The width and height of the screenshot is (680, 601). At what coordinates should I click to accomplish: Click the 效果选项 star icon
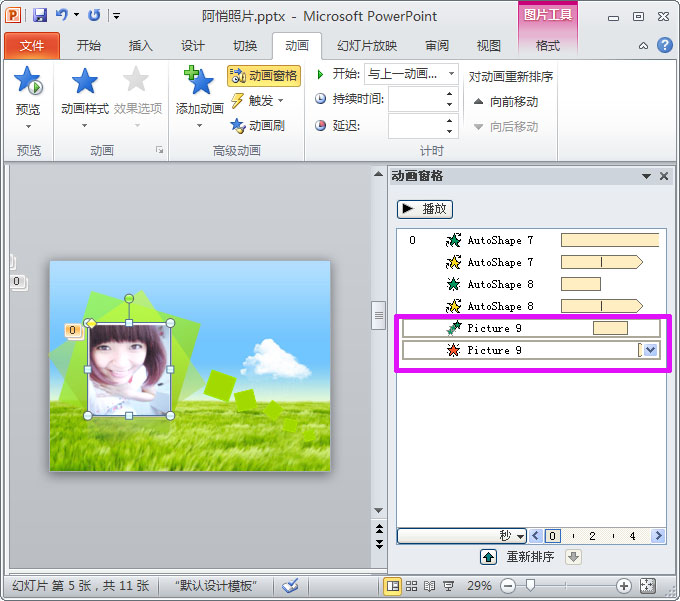click(x=136, y=80)
